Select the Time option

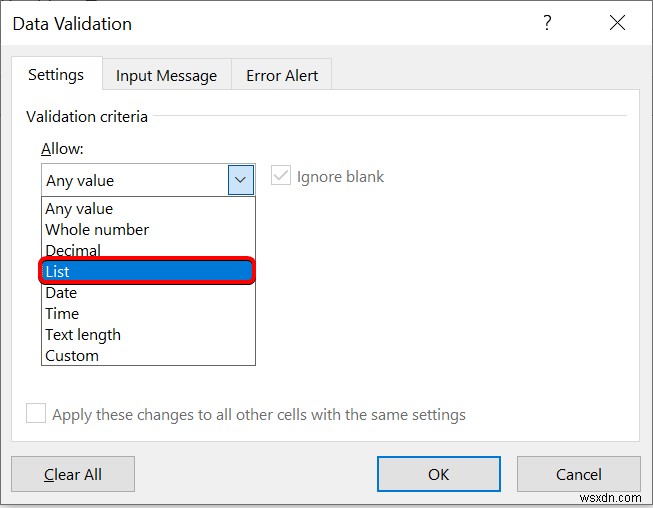148,314
